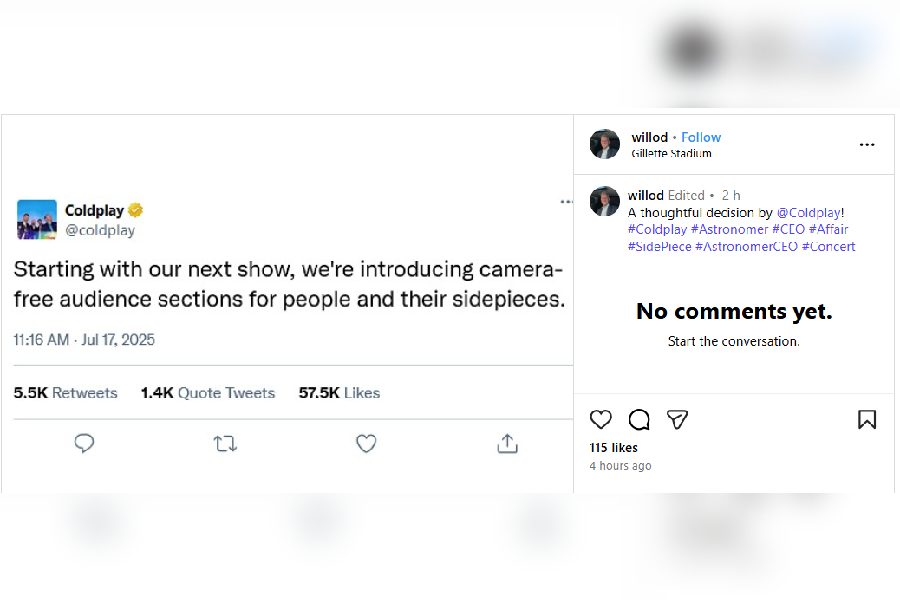
Task: Retweet the Coldplay tweet
Action: tap(225, 443)
